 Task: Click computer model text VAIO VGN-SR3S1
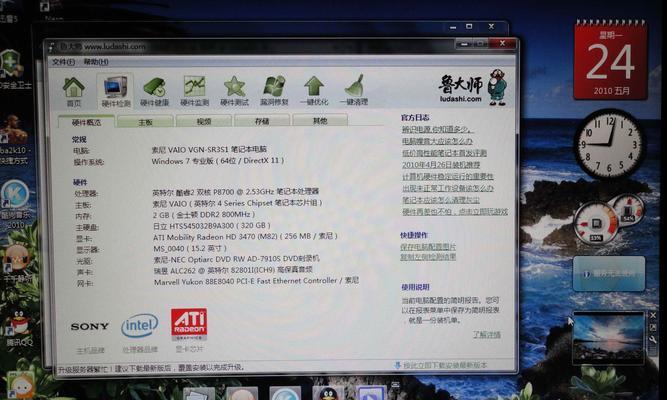pyautogui.click(x=209, y=149)
